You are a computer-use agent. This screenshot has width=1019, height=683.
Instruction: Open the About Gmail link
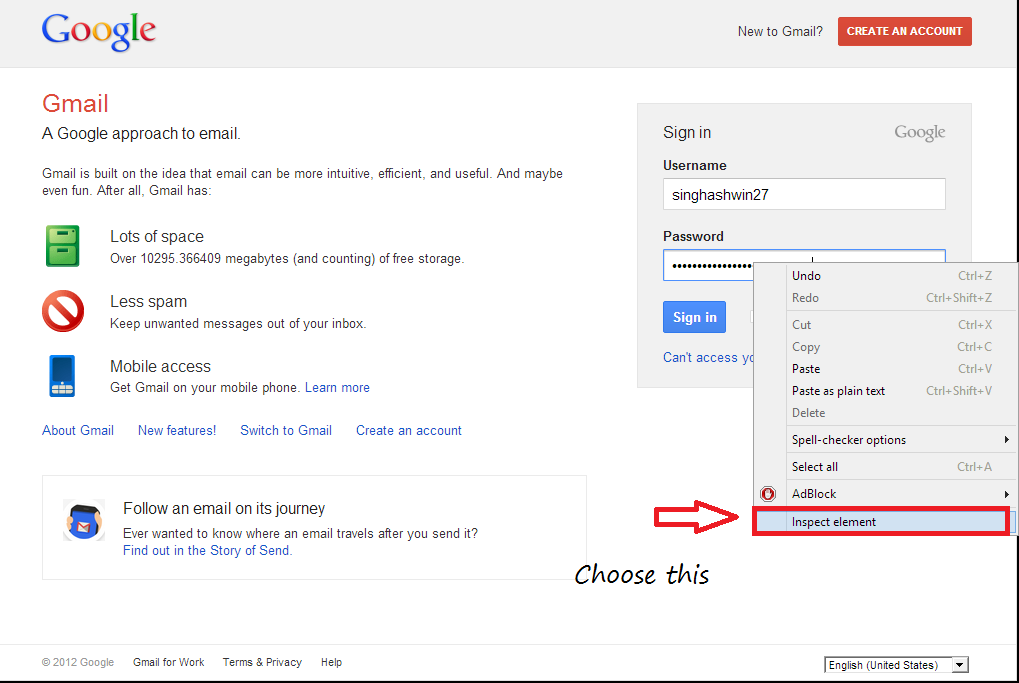(78, 430)
